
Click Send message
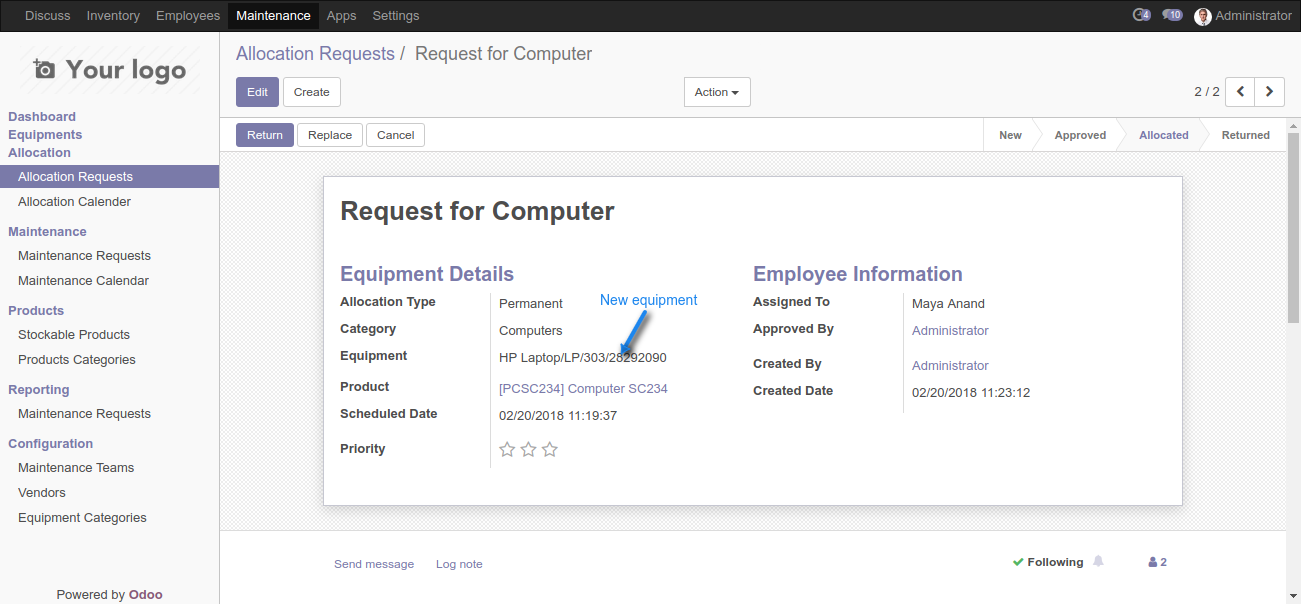[374, 564]
